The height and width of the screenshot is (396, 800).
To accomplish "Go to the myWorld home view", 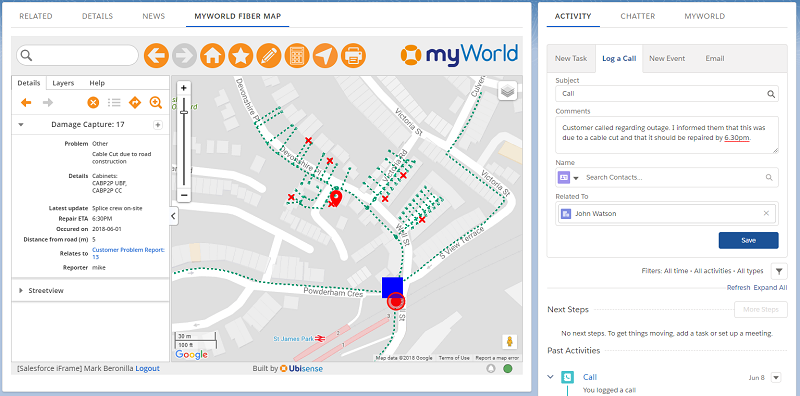I will pyautogui.click(x=212, y=56).
